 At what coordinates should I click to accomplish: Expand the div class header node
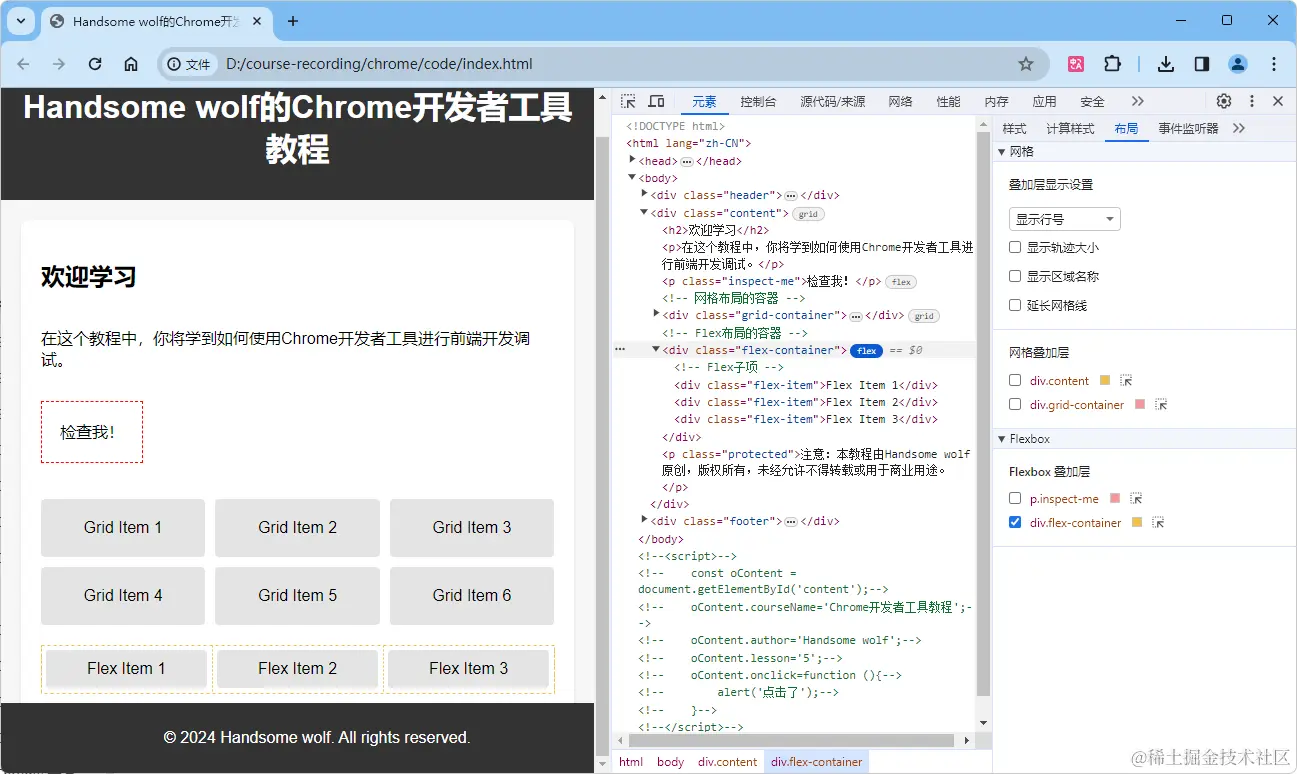tap(644, 195)
